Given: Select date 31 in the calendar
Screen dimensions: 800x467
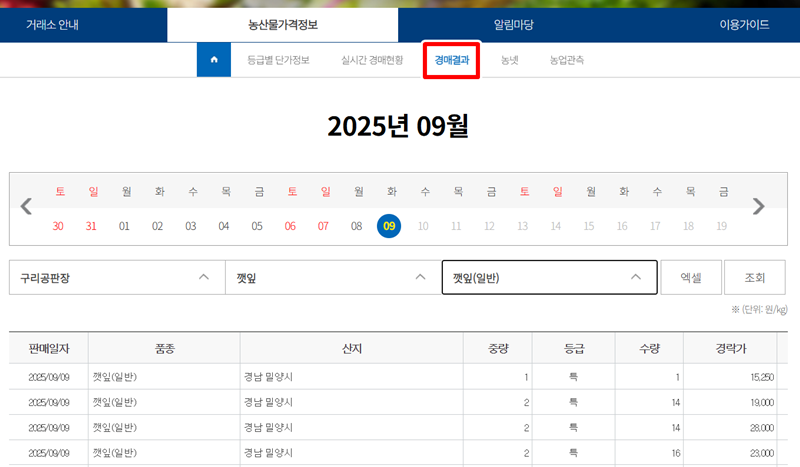Looking at the screenshot, I should 91,226.
